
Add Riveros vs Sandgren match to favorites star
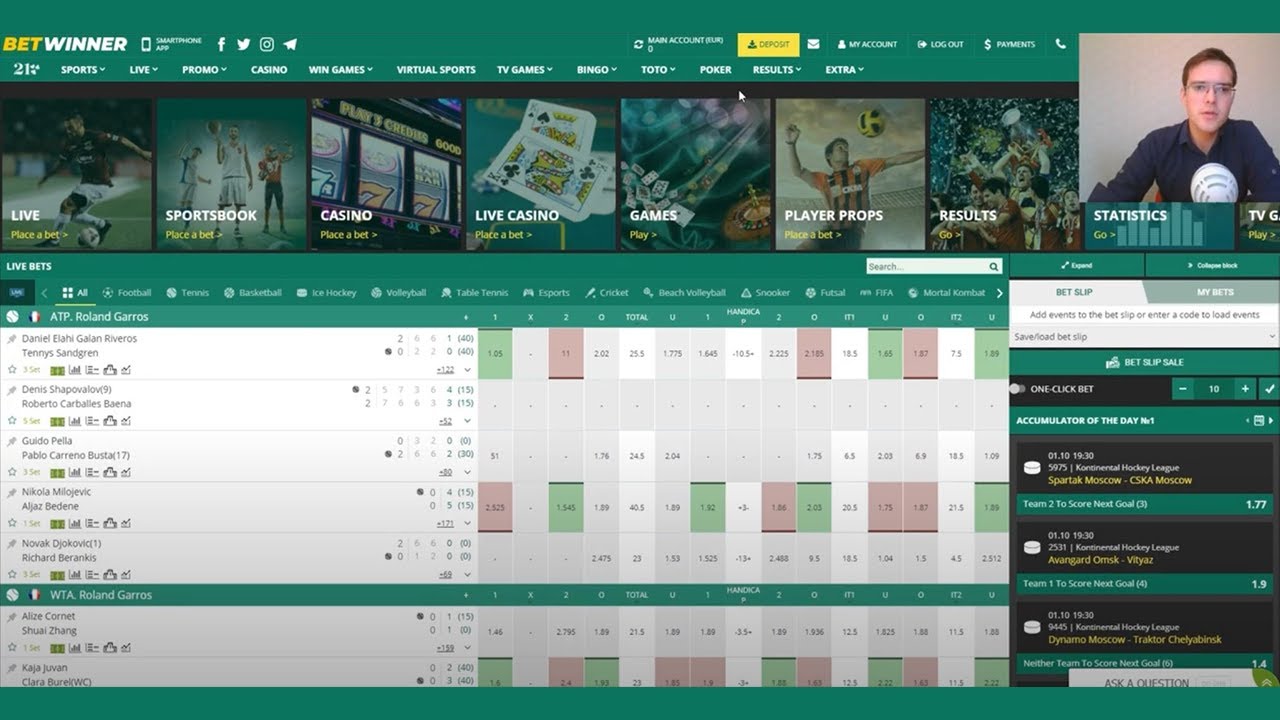12,369
